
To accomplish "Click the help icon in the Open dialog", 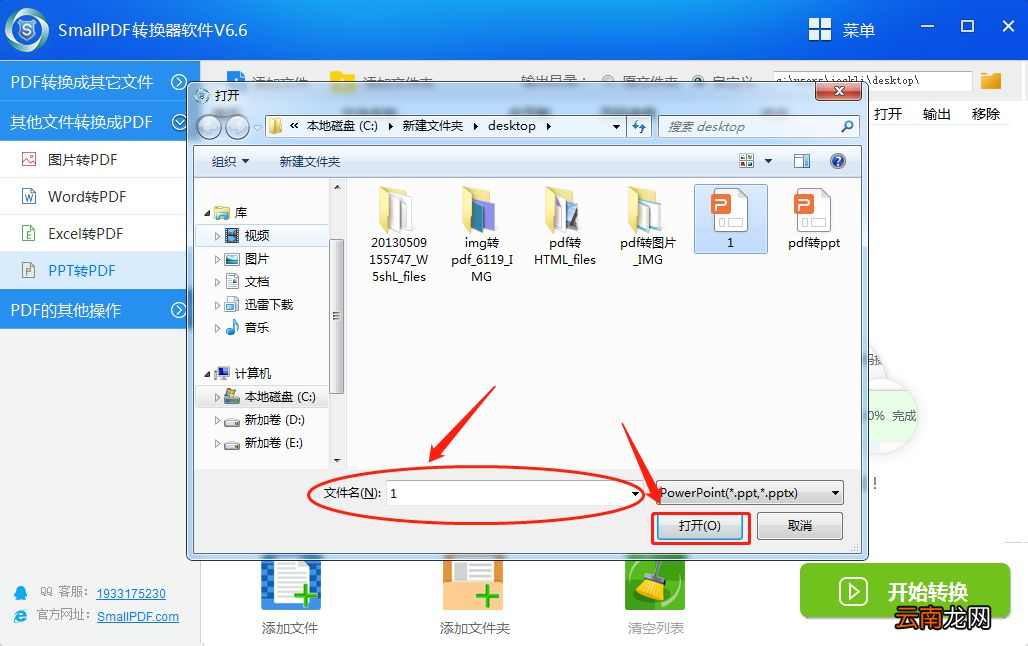I will click(838, 161).
